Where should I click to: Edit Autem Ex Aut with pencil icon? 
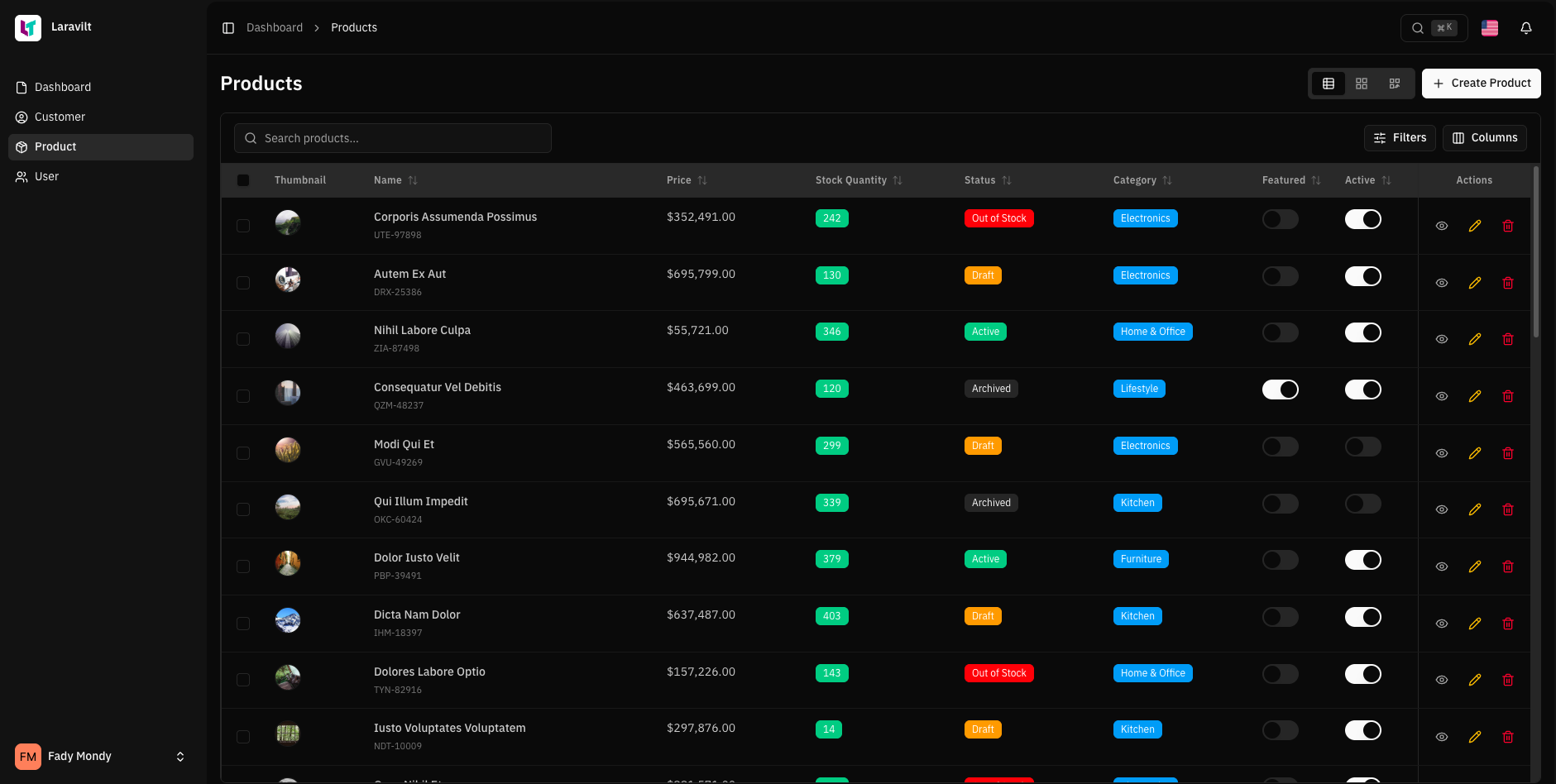(x=1474, y=283)
